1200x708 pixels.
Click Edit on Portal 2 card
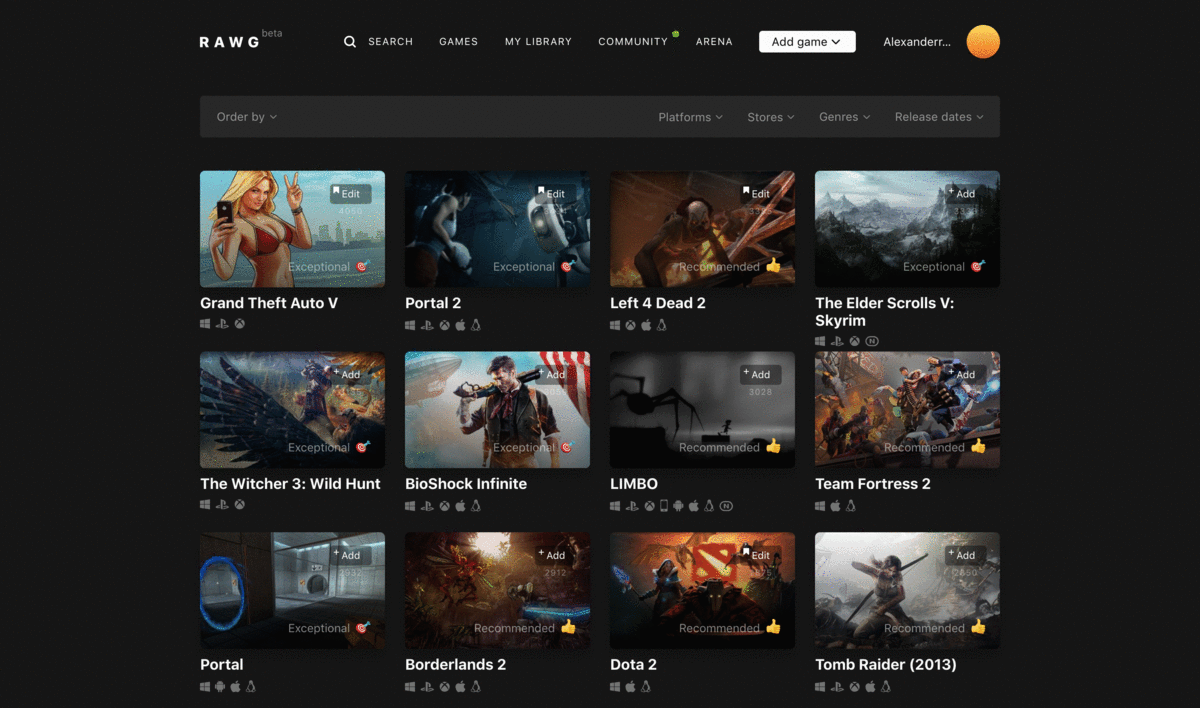click(556, 194)
